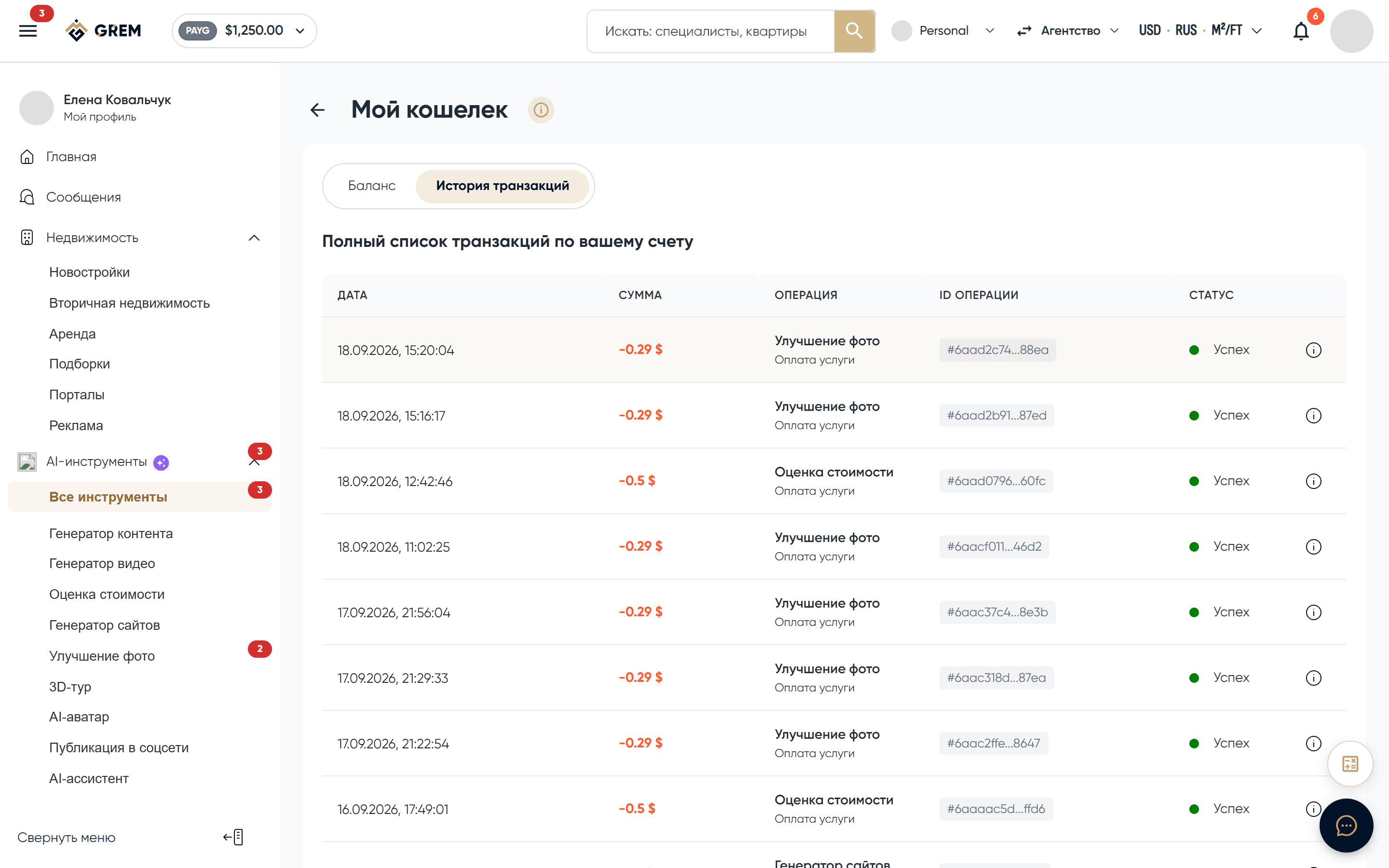The height and width of the screenshot is (868, 1389).
Task: Open Елена Ковальчук profile
Action: (95, 108)
